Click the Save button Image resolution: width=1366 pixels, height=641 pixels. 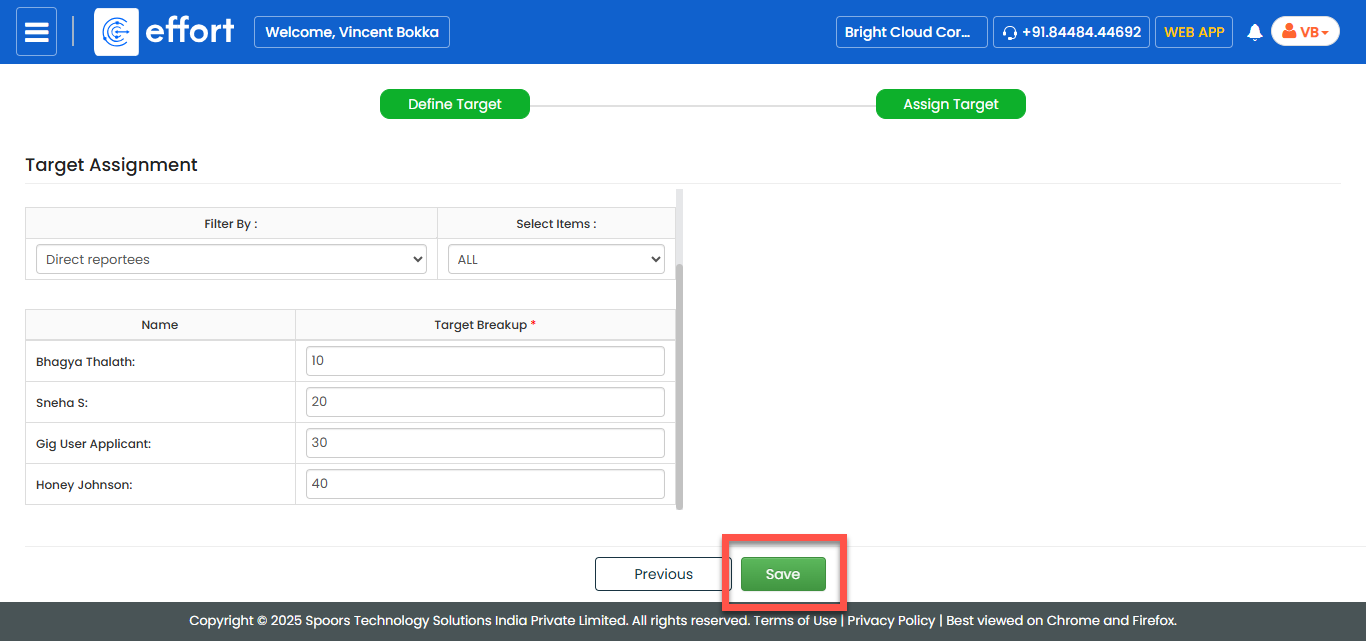tap(783, 574)
